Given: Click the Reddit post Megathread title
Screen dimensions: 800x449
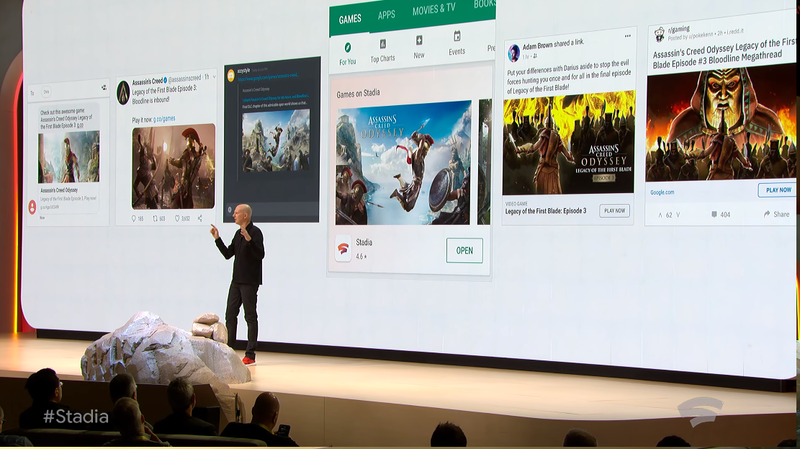Looking at the screenshot, I should point(723,53).
